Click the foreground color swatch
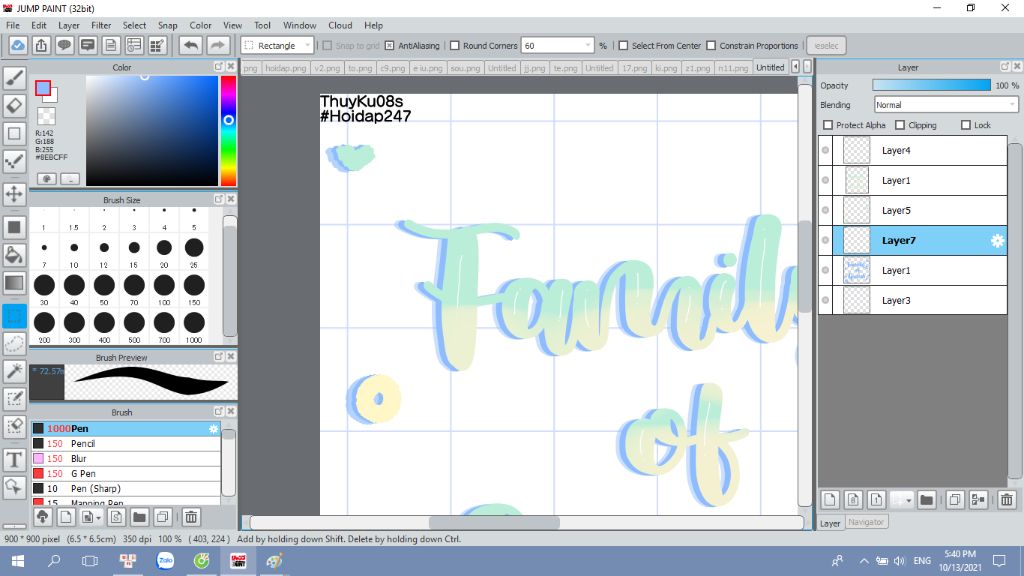The width and height of the screenshot is (1024, 576). point(42,88)
